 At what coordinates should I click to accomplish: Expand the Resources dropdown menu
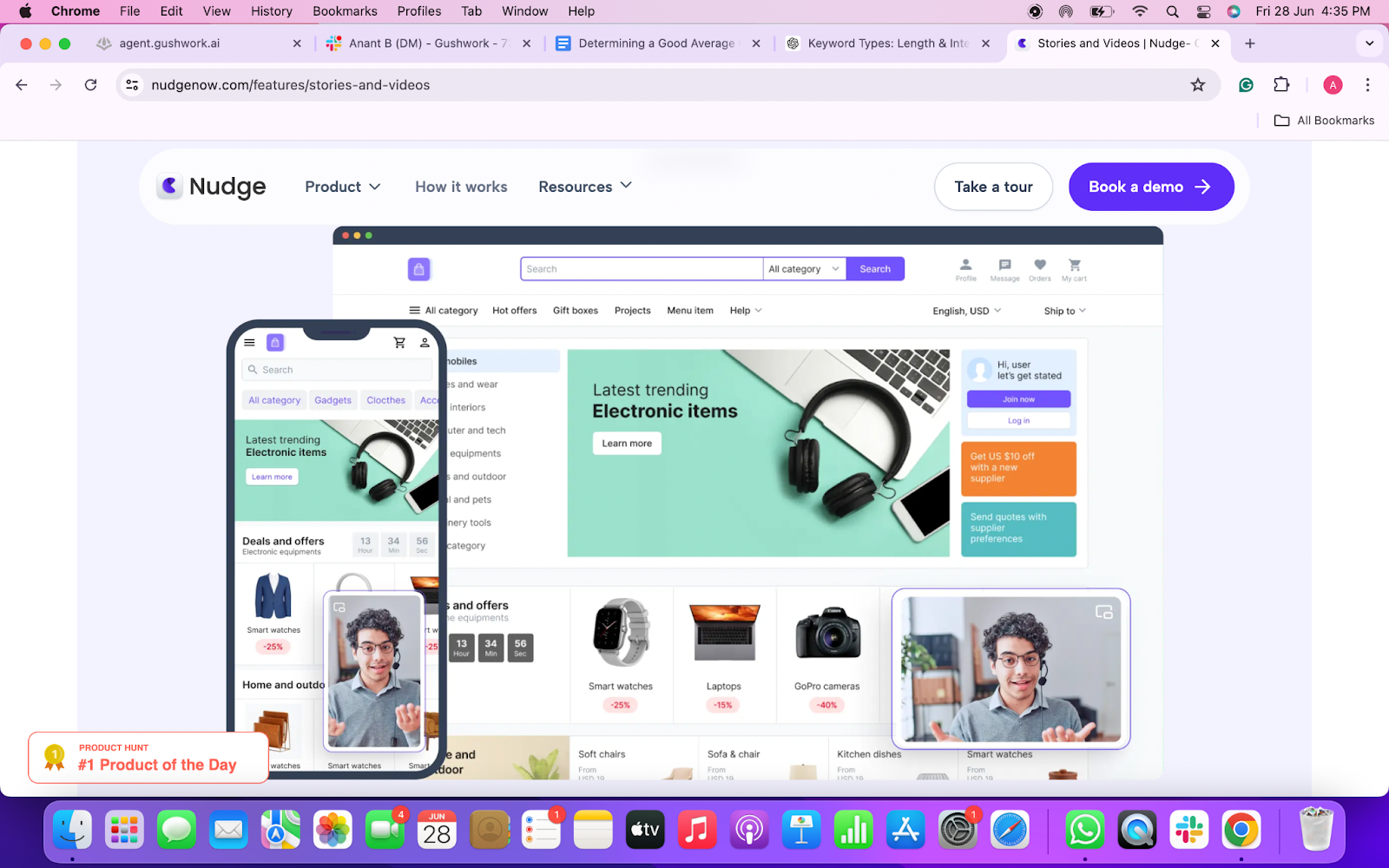tap(585, 187)
